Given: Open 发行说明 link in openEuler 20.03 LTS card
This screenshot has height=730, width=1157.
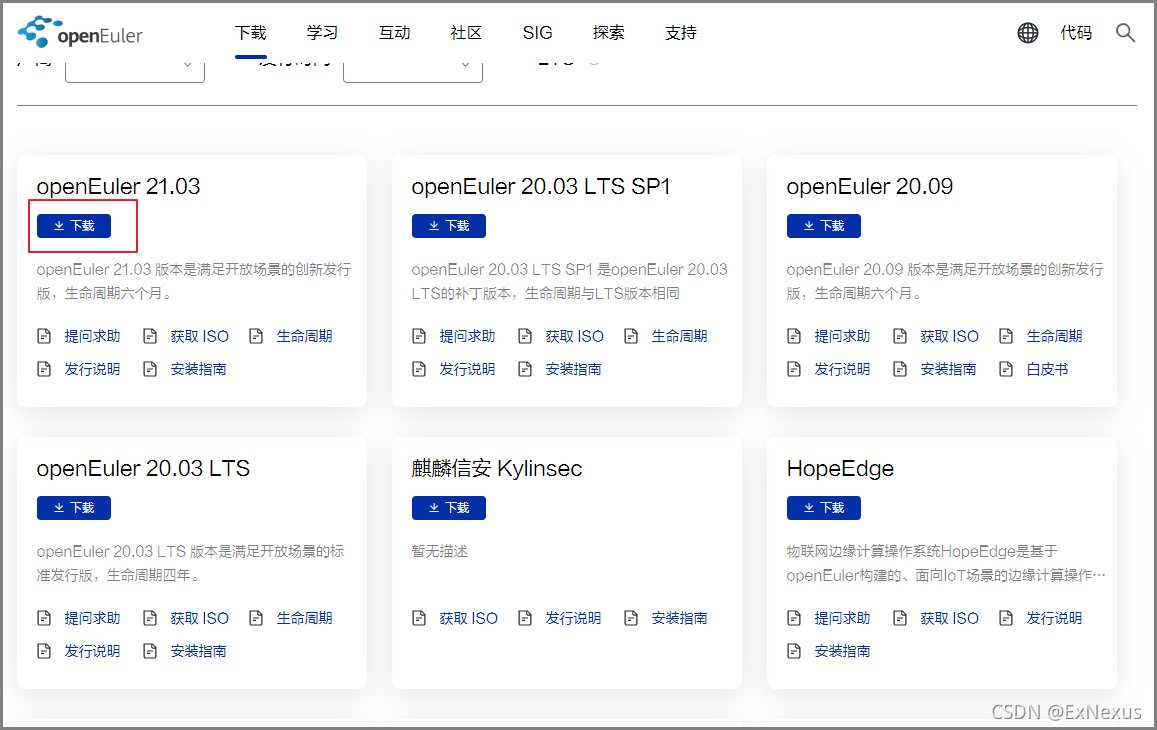Looking at the screenshot, I should [x=92, y=651].
